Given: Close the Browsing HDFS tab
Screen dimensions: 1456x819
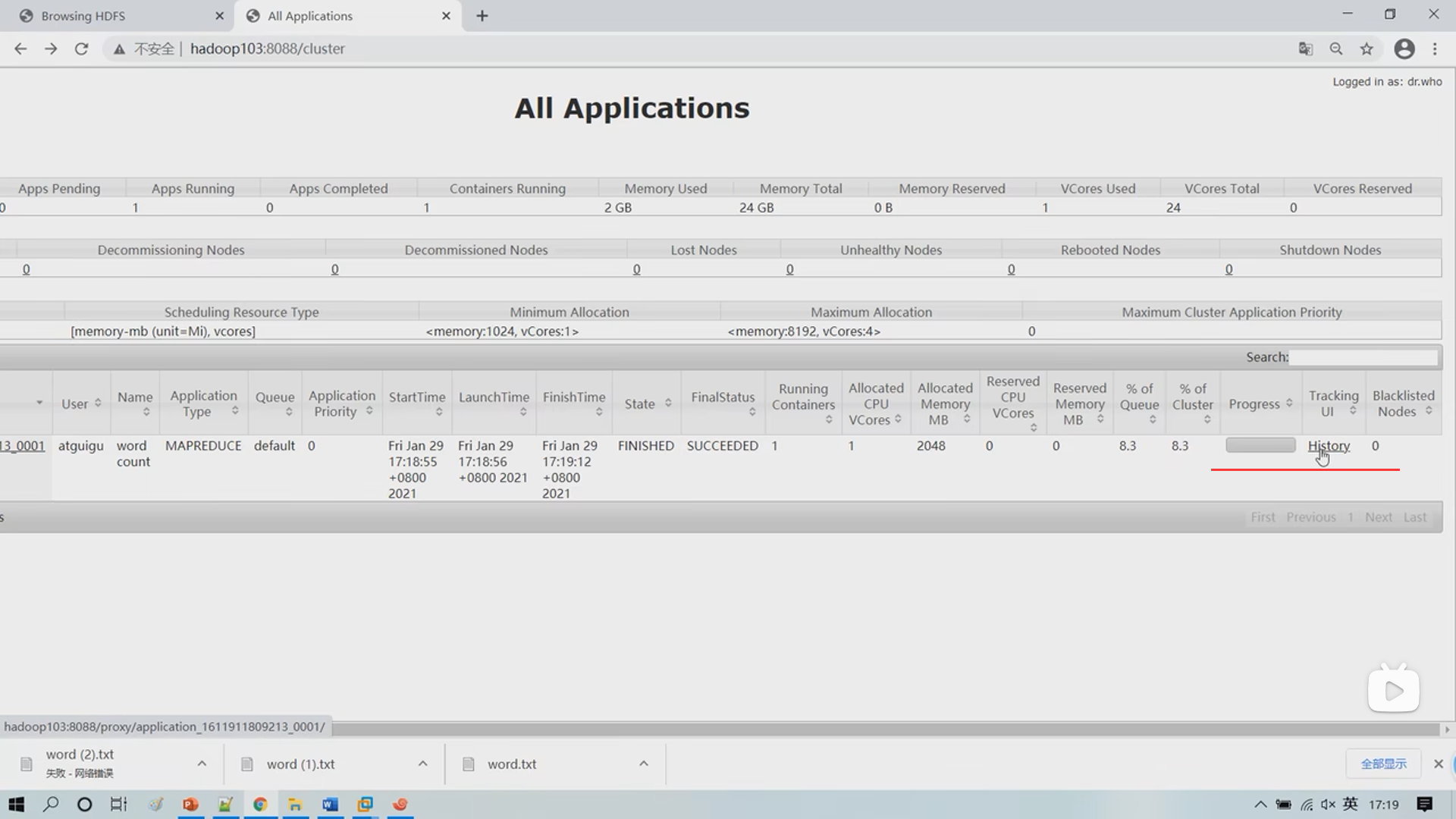Looking at the screenshot, I should click(219, 16).
